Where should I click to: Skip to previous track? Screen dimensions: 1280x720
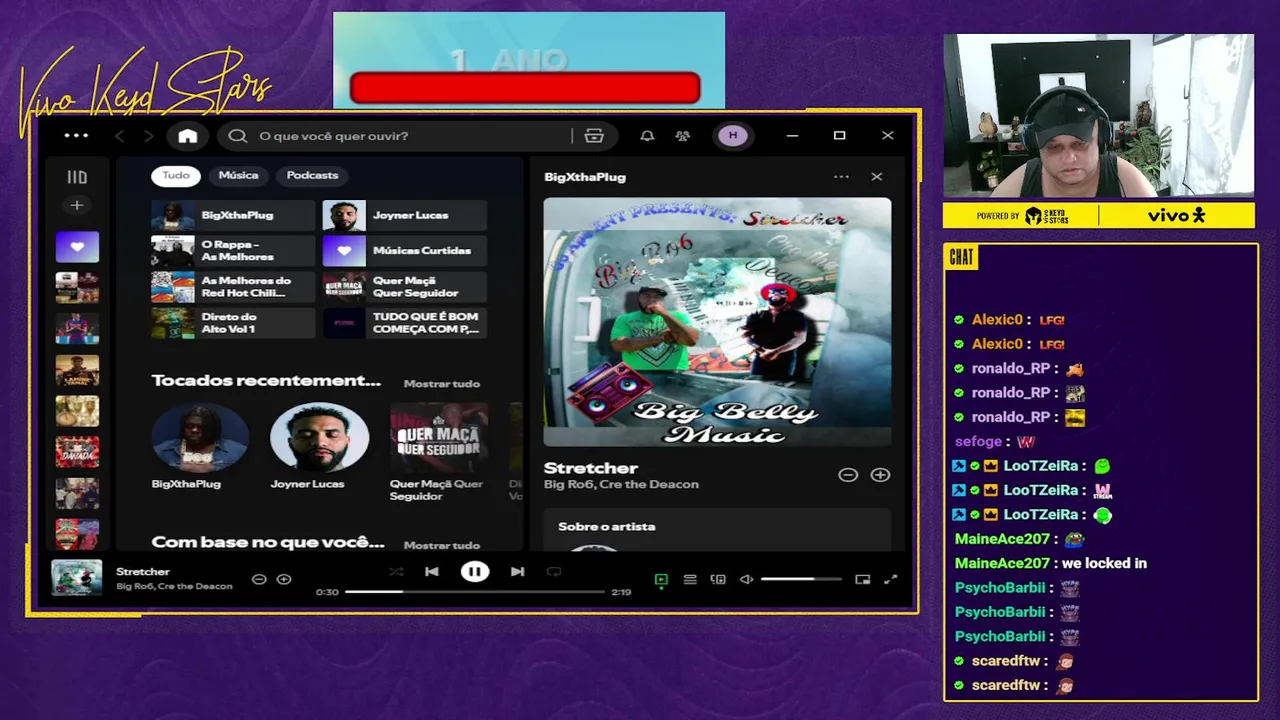pos(432,572)
